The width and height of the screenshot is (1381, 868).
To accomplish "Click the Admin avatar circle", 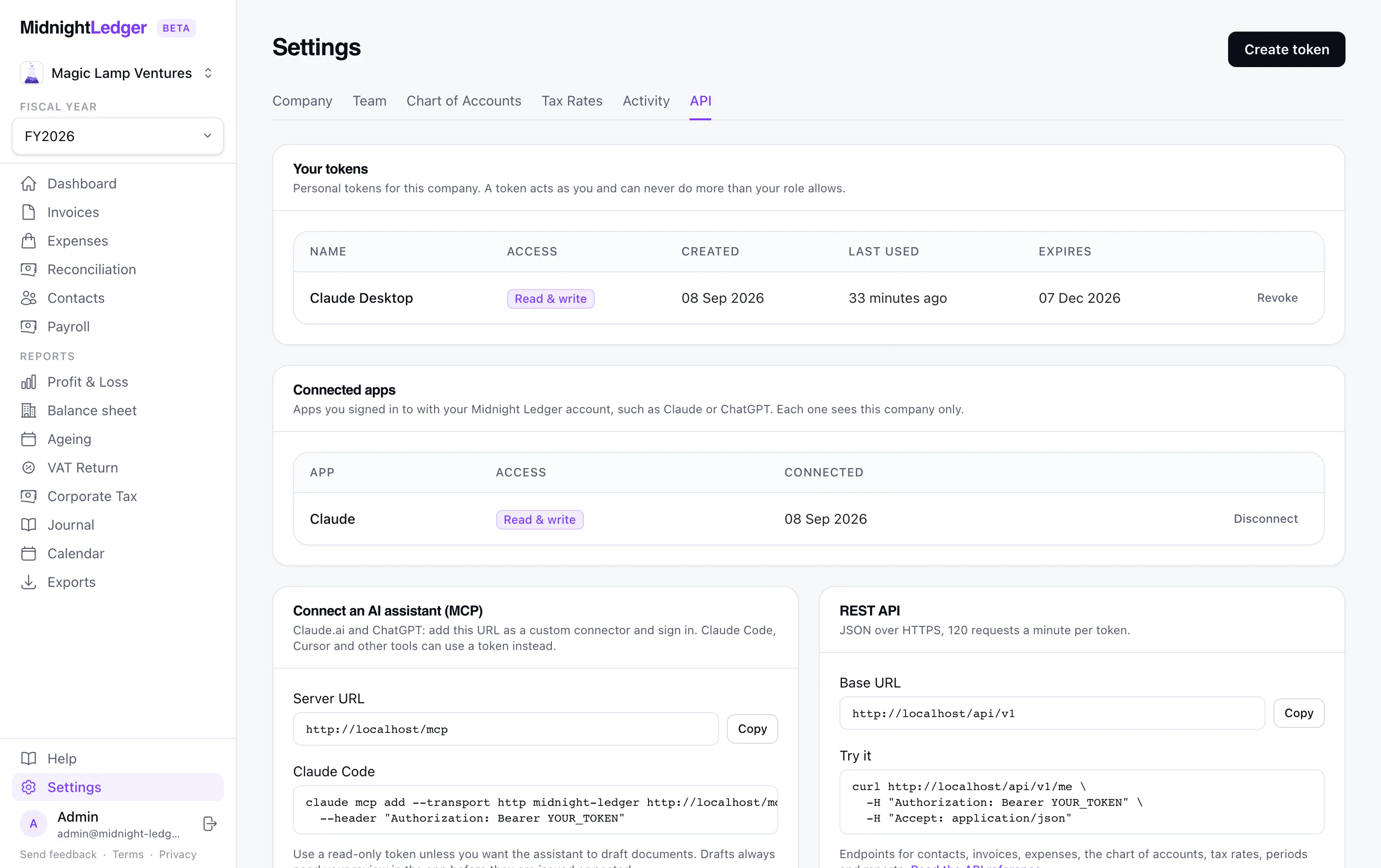I will click(x=33, y=824).
